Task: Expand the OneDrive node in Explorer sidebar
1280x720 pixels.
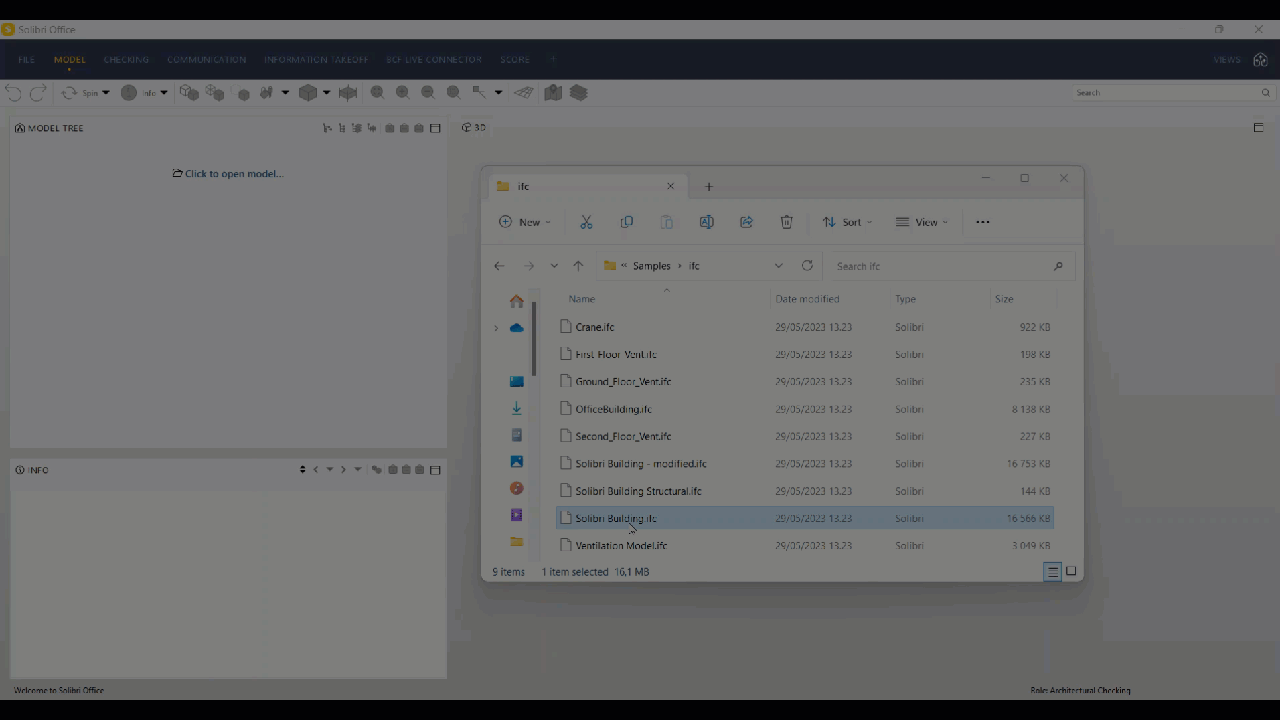Action: (x=495, y=328)
